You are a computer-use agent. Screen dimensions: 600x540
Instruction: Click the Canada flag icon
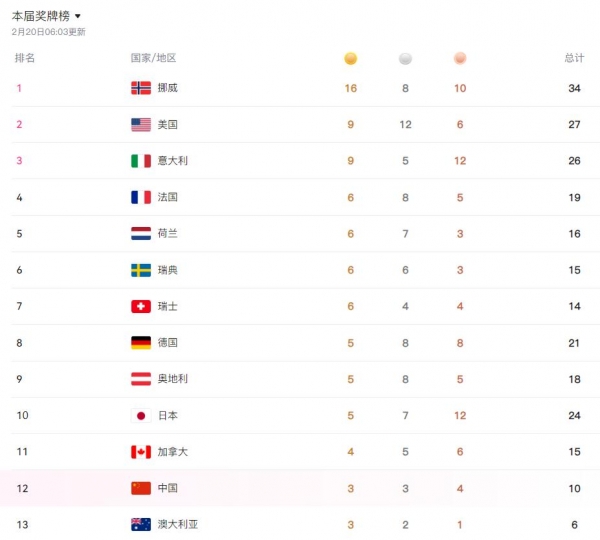tap(141, 452)
